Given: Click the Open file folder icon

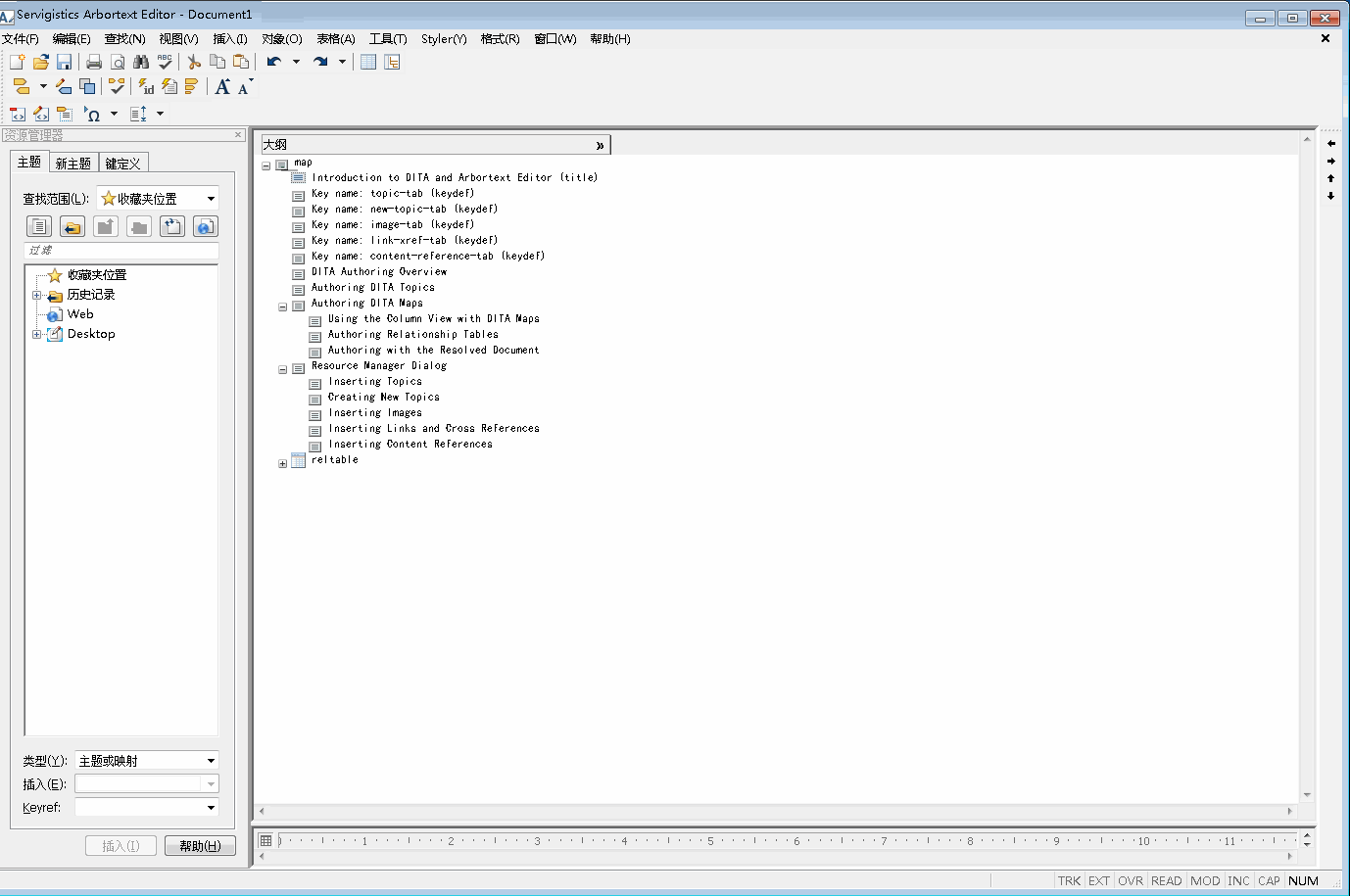Looking at the screenshot, I should [40, 62].
